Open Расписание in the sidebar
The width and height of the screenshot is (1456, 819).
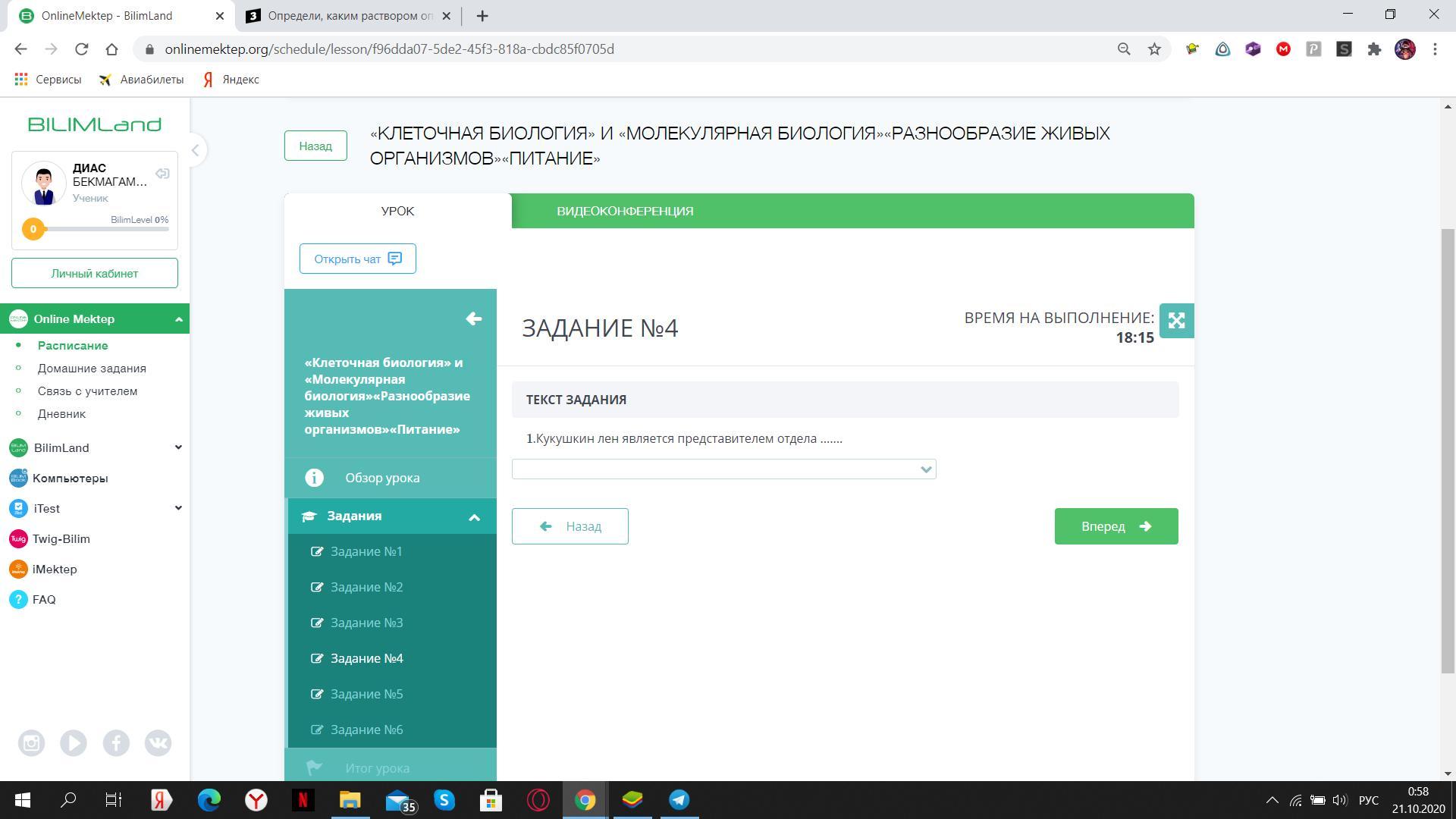pyautogui.click(x=73, y=346)
